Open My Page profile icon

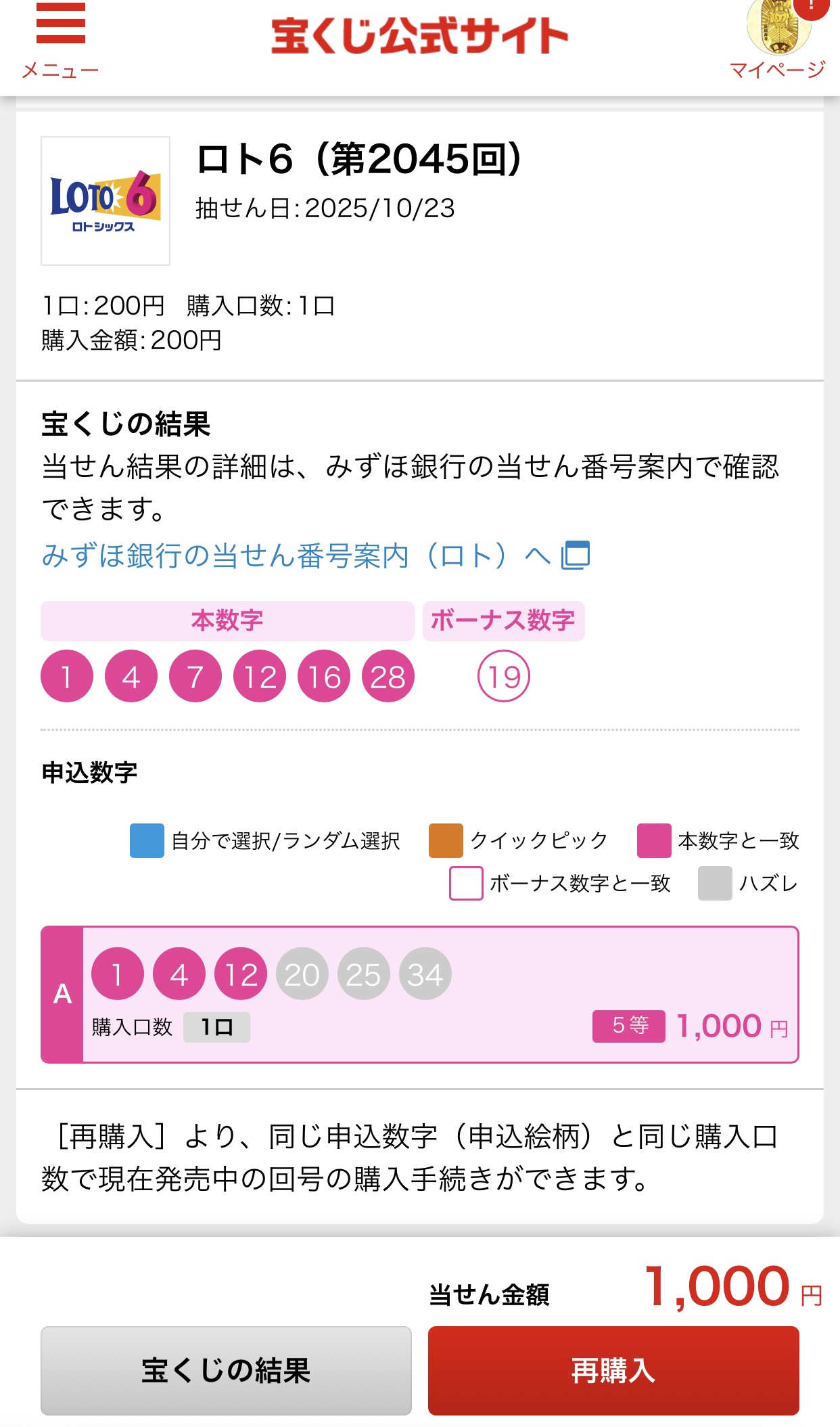click(778, 27)
